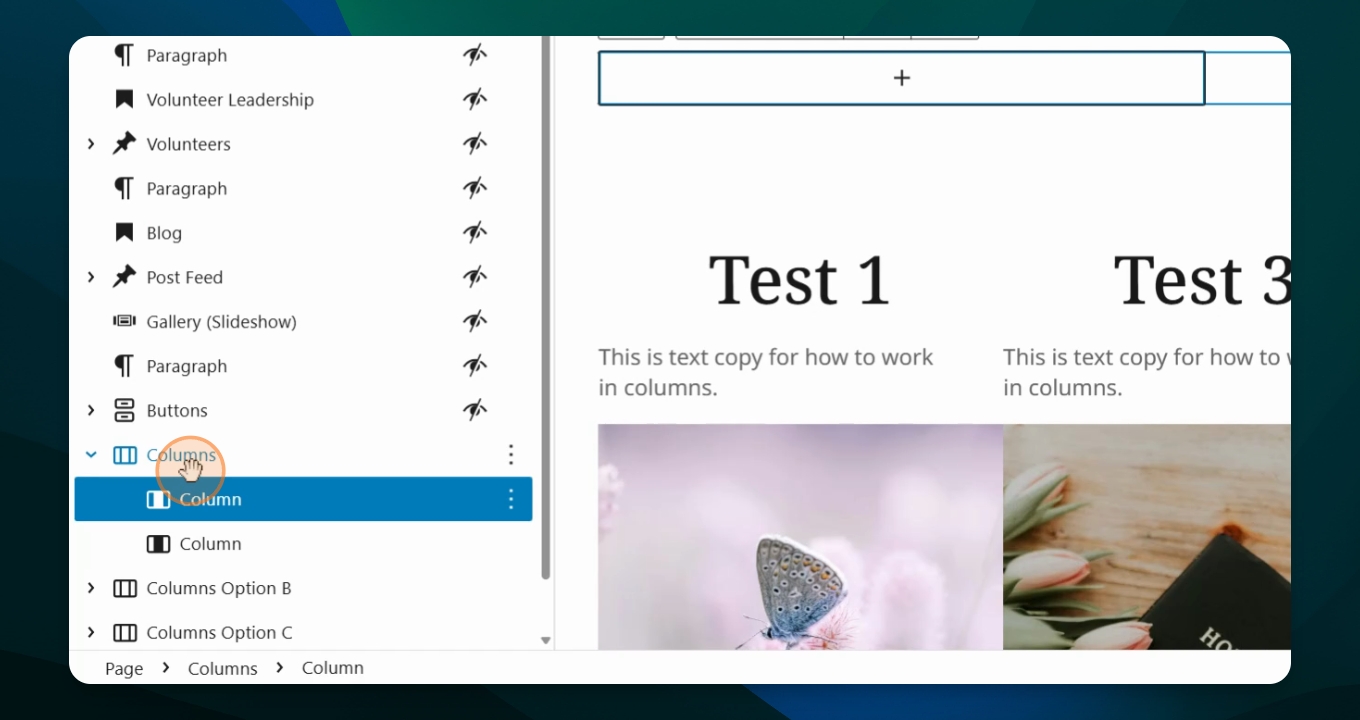The image size is (1360, 720).
Task: Select Columns in the bottom breadcrumb
Action: (223, 668)
